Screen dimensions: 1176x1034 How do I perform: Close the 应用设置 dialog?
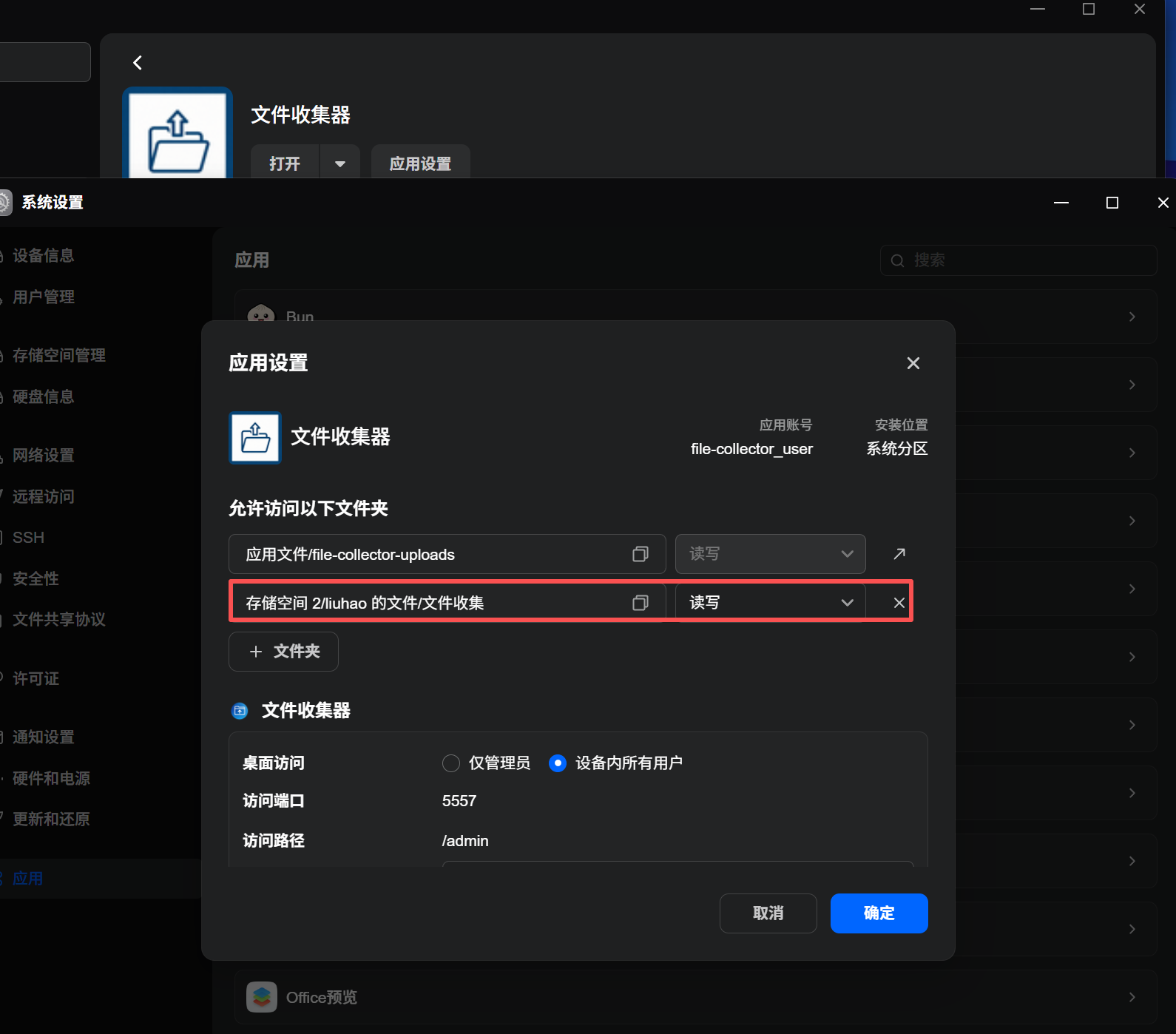[913, 363]
